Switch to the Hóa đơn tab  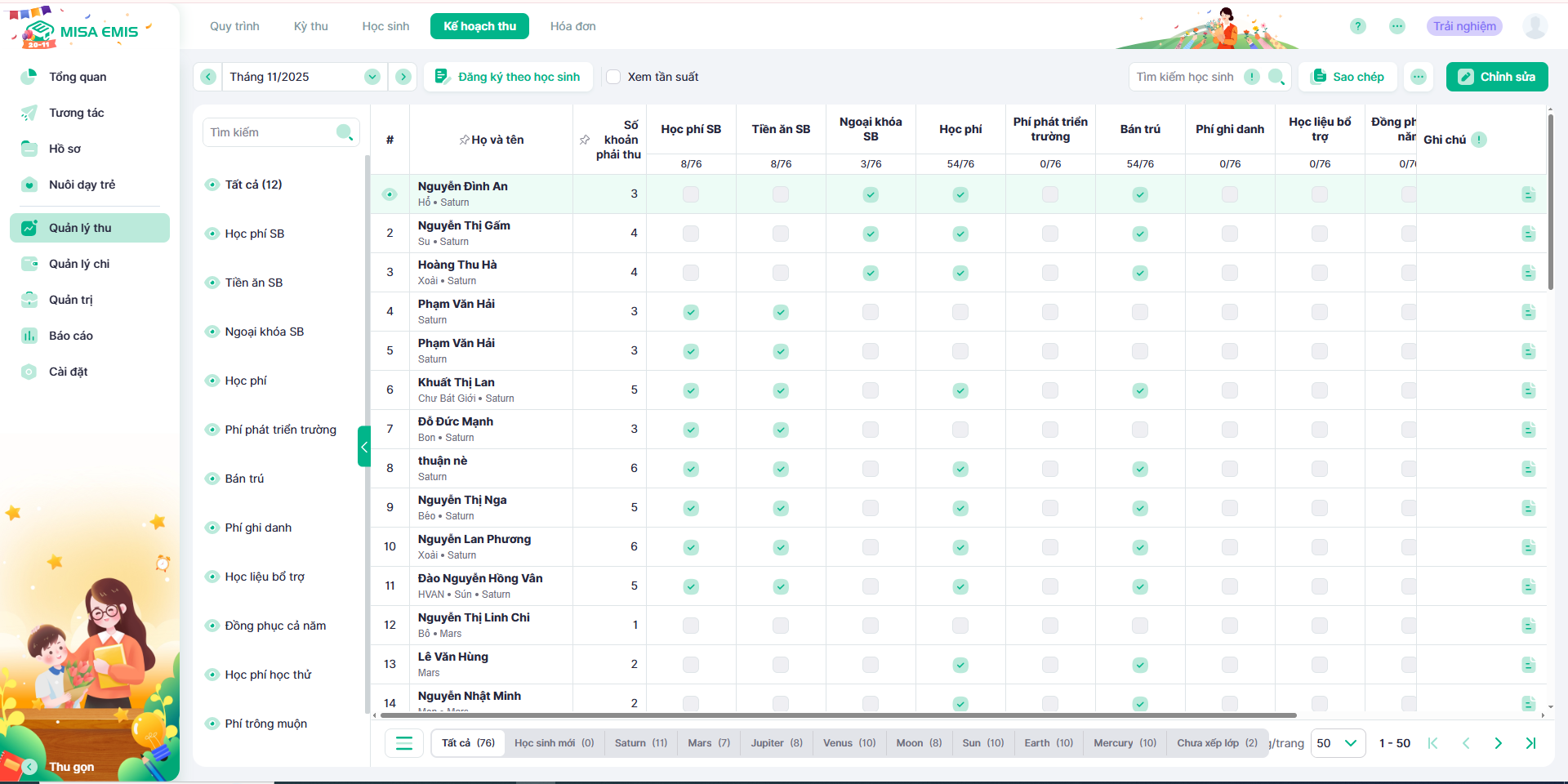pyautogui.click(x=572, y=26)
